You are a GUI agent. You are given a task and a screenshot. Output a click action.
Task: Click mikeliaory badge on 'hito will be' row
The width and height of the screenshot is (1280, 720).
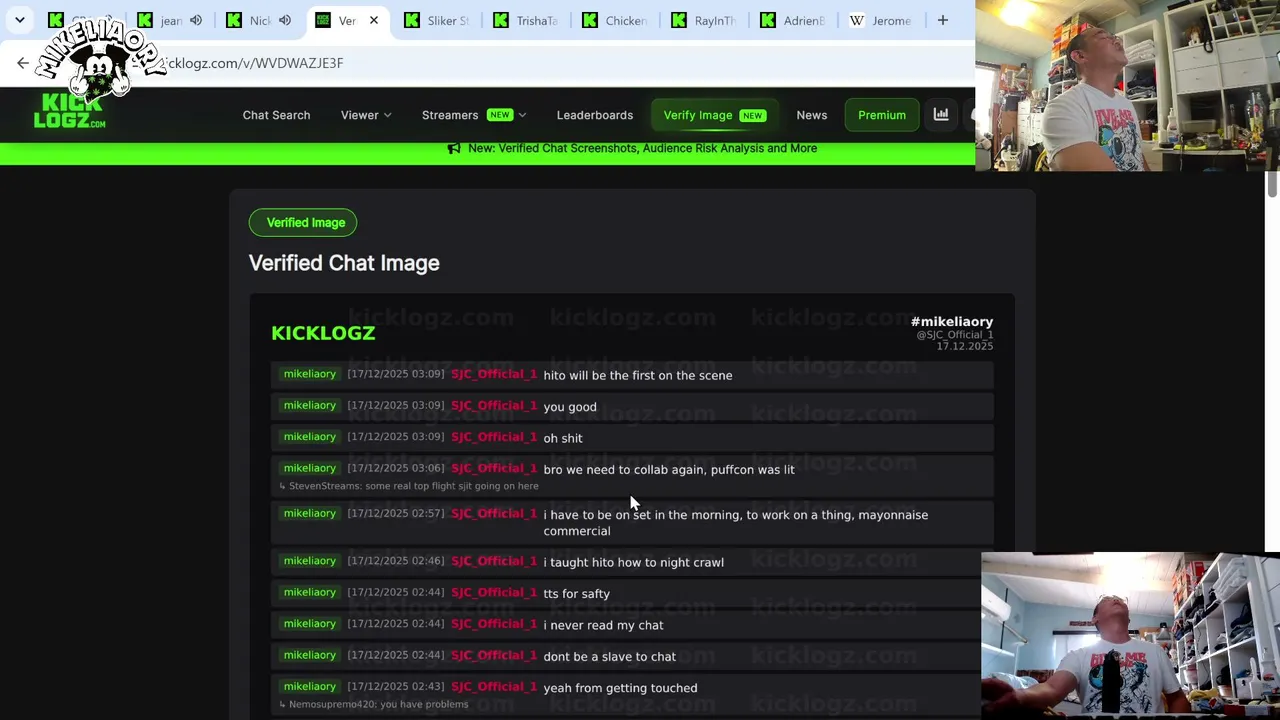(x=310, y=374)
